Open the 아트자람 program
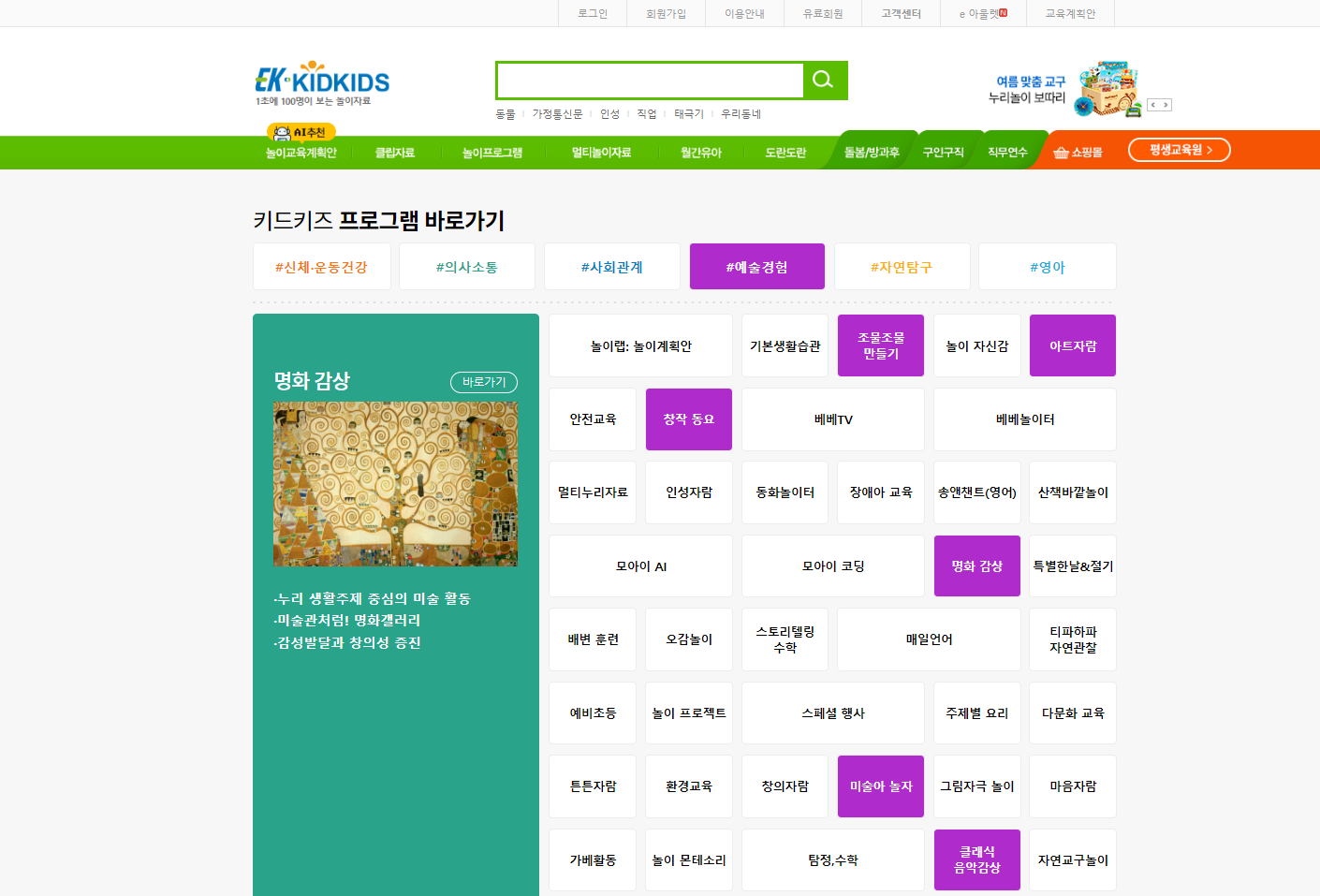Screen dimensions: 1320x896 1073,345
